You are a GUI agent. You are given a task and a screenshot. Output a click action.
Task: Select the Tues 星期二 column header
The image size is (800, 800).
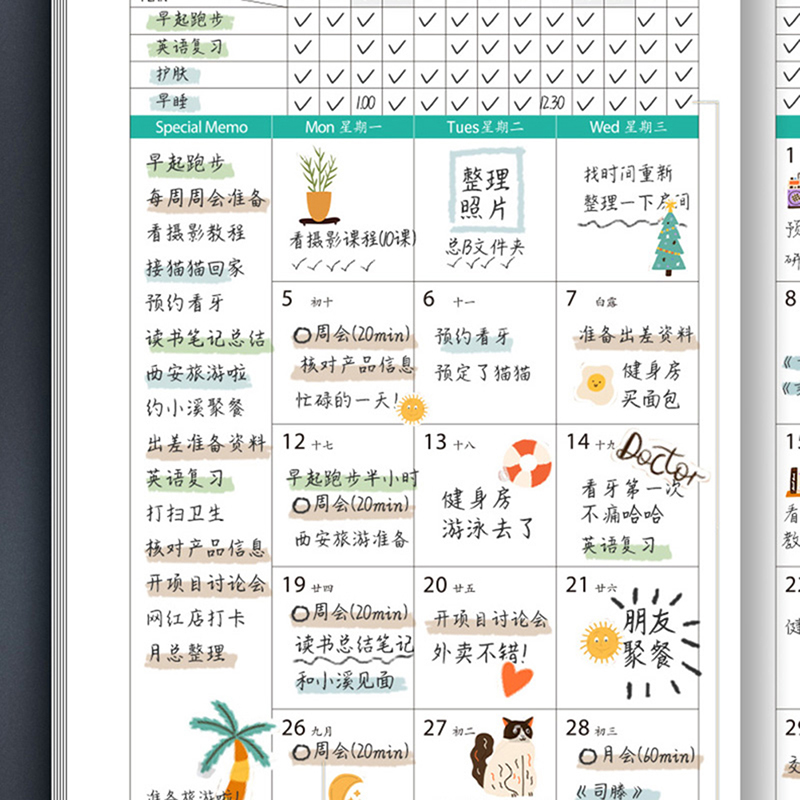[485, 127]
